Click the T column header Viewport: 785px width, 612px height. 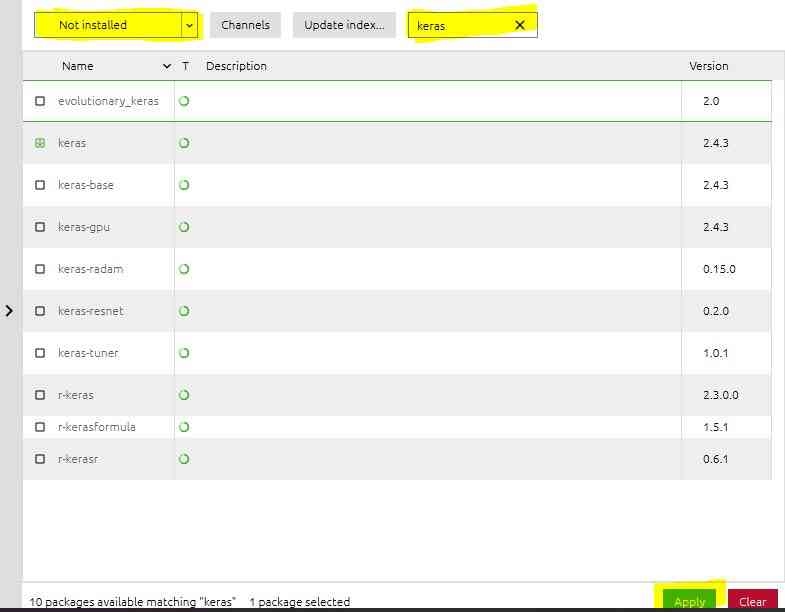(x=186, y=66)
